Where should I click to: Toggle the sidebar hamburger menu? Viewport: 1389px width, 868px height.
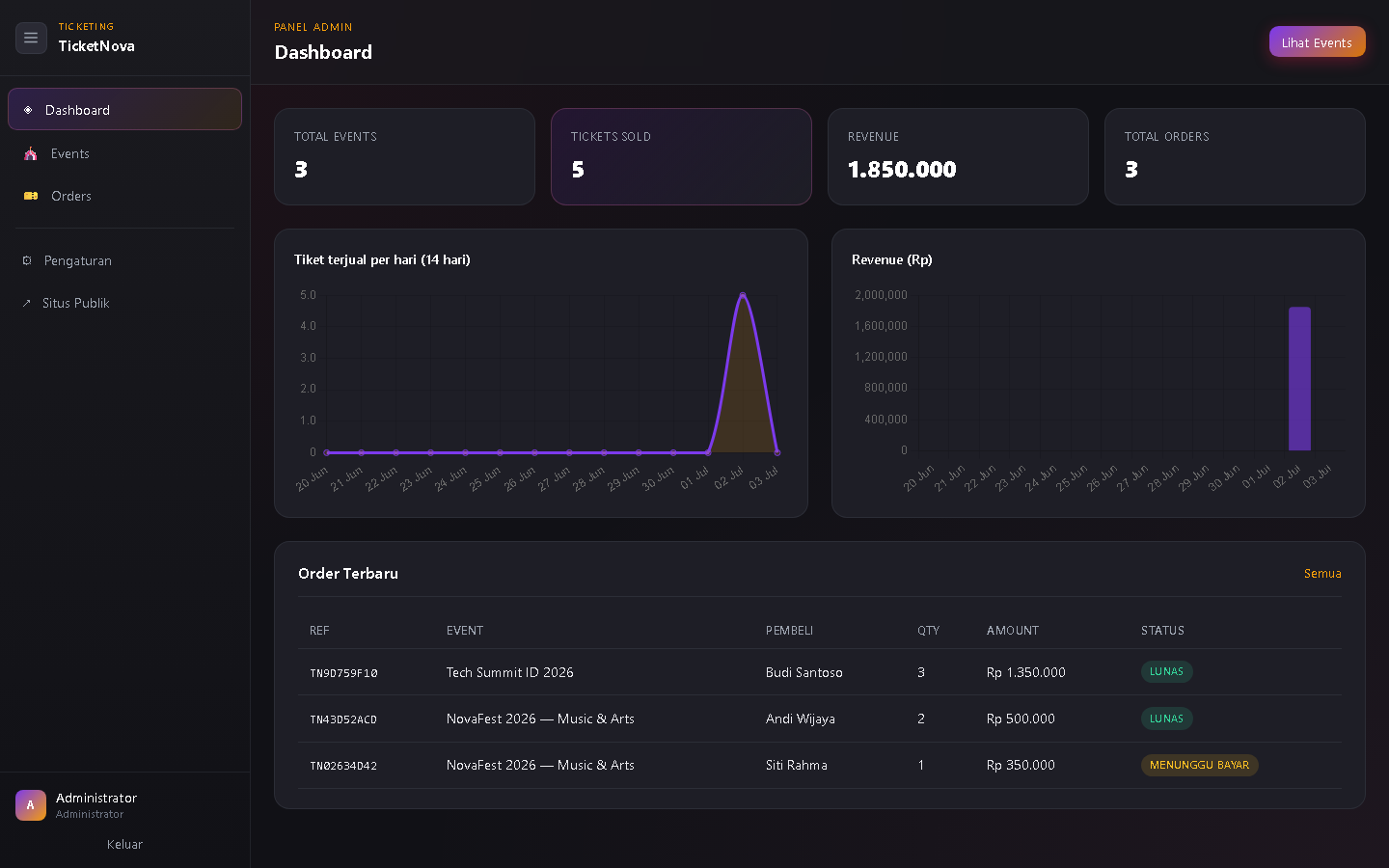pyautogui.click(x=31, y=38)
